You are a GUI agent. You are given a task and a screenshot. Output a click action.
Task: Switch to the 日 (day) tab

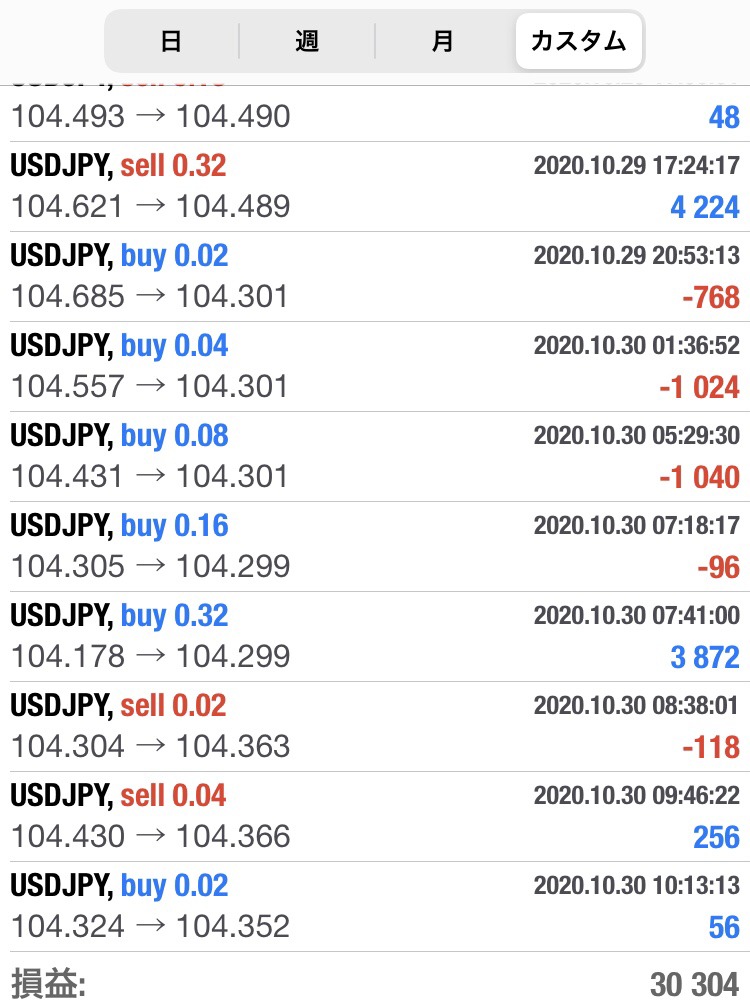click(171, 41)
